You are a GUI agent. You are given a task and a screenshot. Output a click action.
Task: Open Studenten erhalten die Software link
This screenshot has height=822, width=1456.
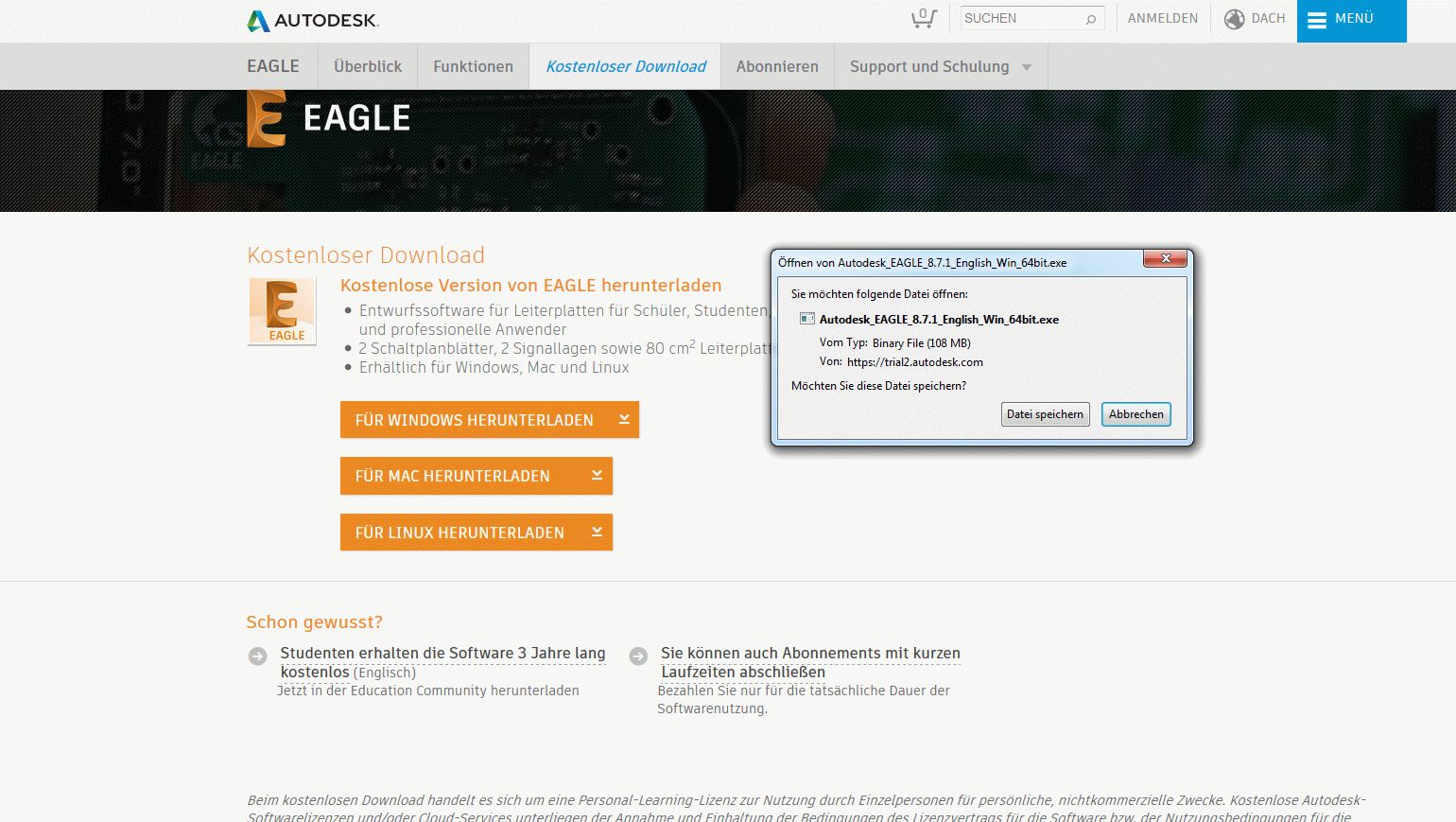coord(442,662)
